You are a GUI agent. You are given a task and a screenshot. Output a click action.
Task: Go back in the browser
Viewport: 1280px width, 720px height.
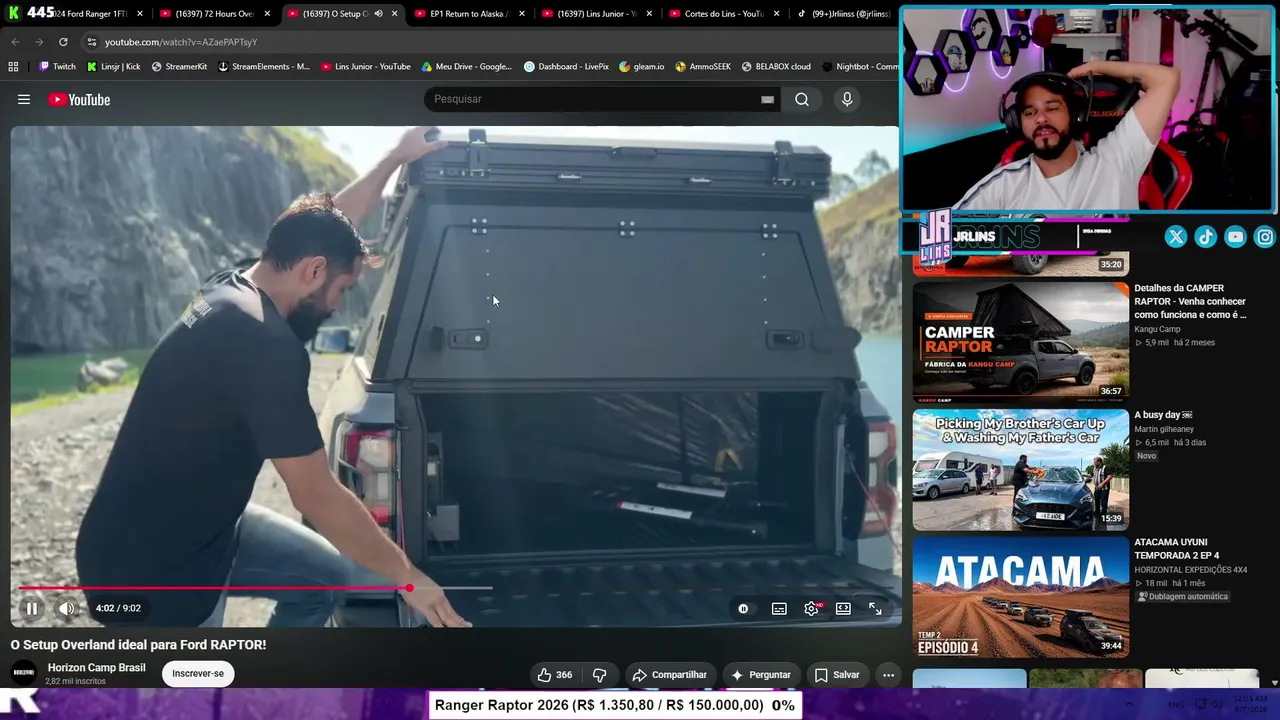(15, 42)
